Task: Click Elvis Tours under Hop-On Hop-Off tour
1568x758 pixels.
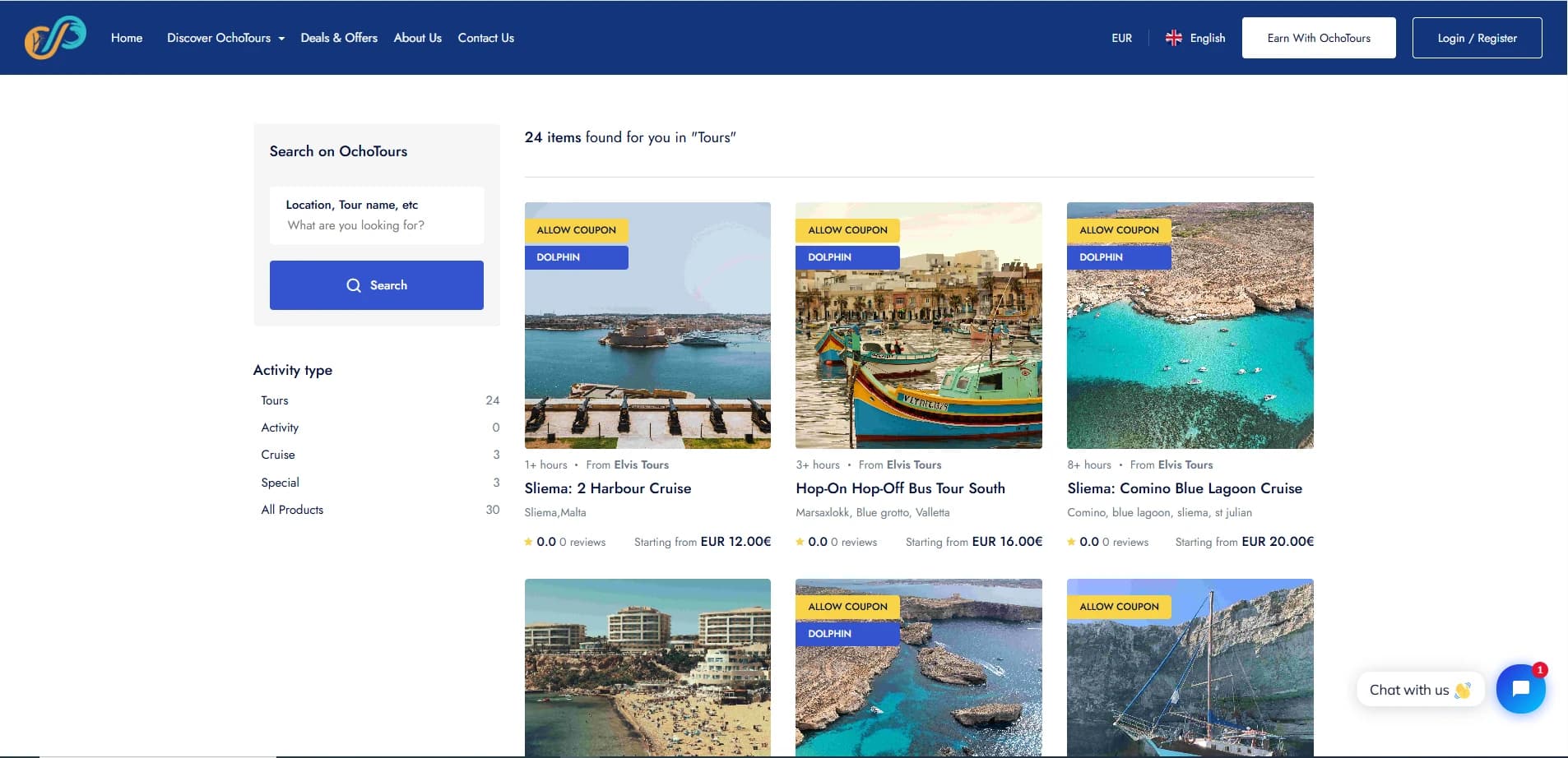Action: point(913,465)
